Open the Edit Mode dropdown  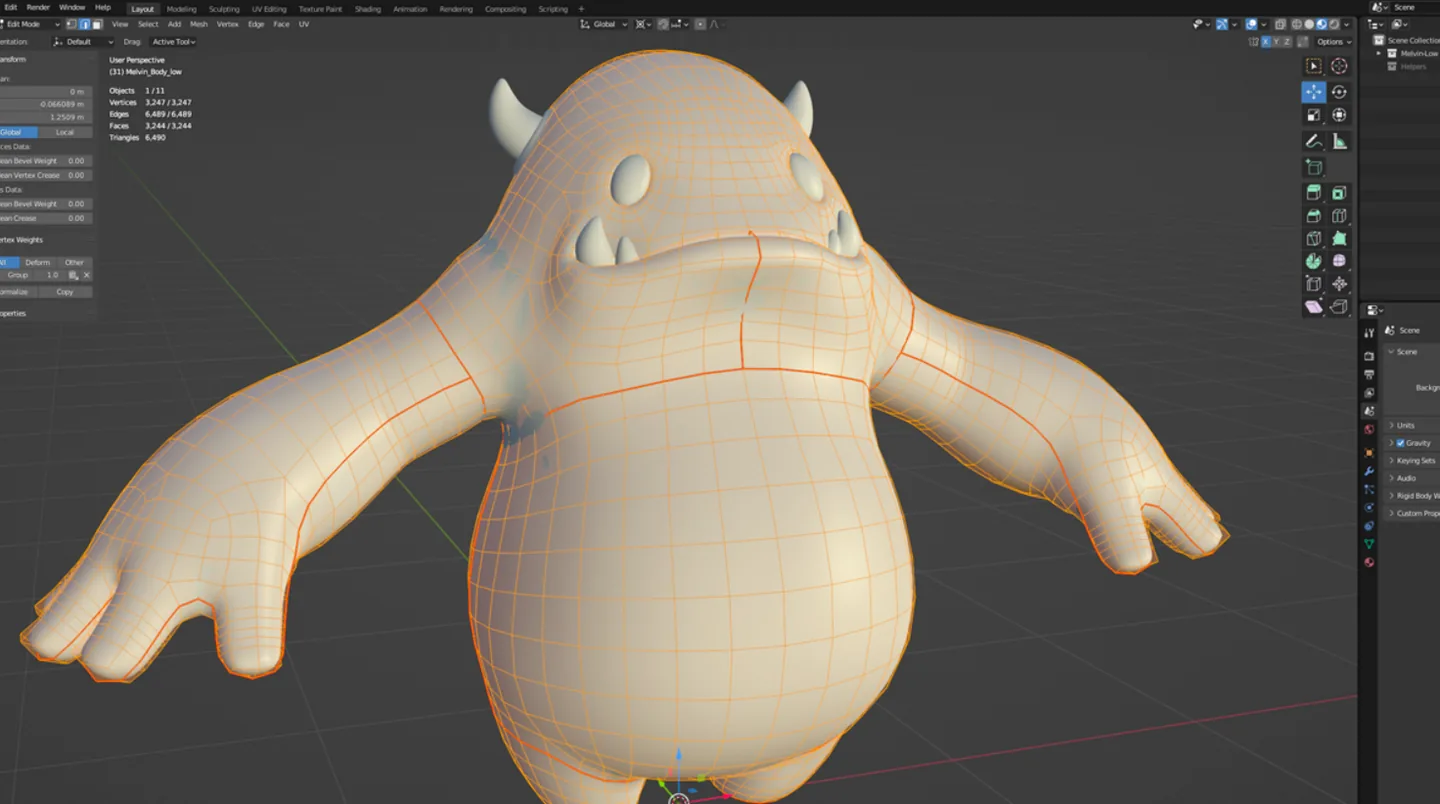click(x=32, y=24)
